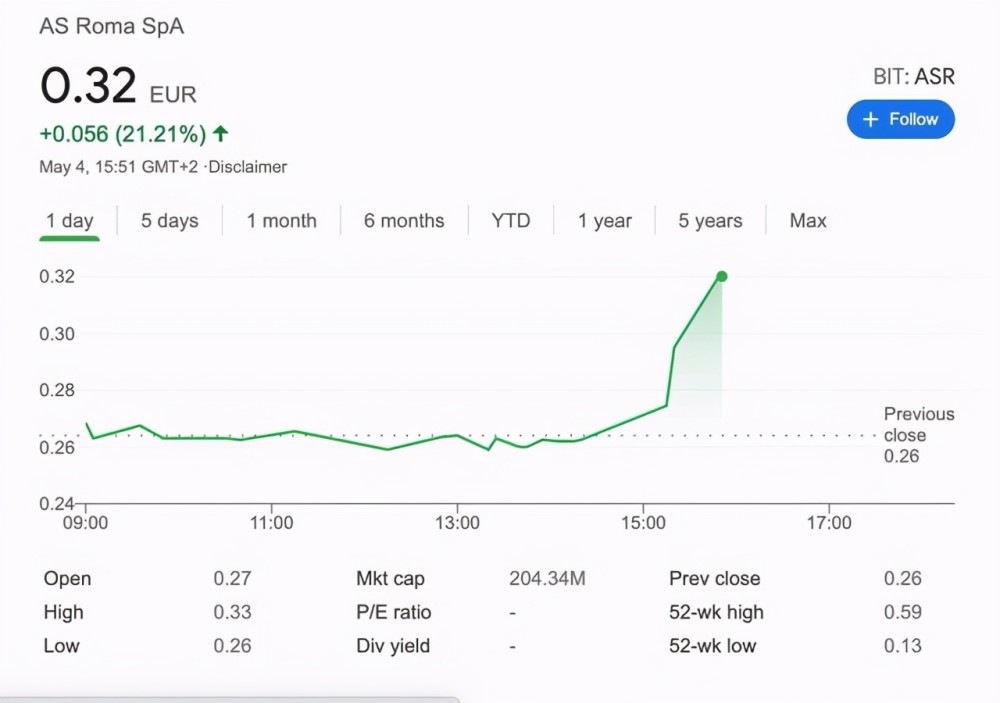Show the 1 year chart
Viewport: 1000px width, 703px height.
click(x=605, y=221)
